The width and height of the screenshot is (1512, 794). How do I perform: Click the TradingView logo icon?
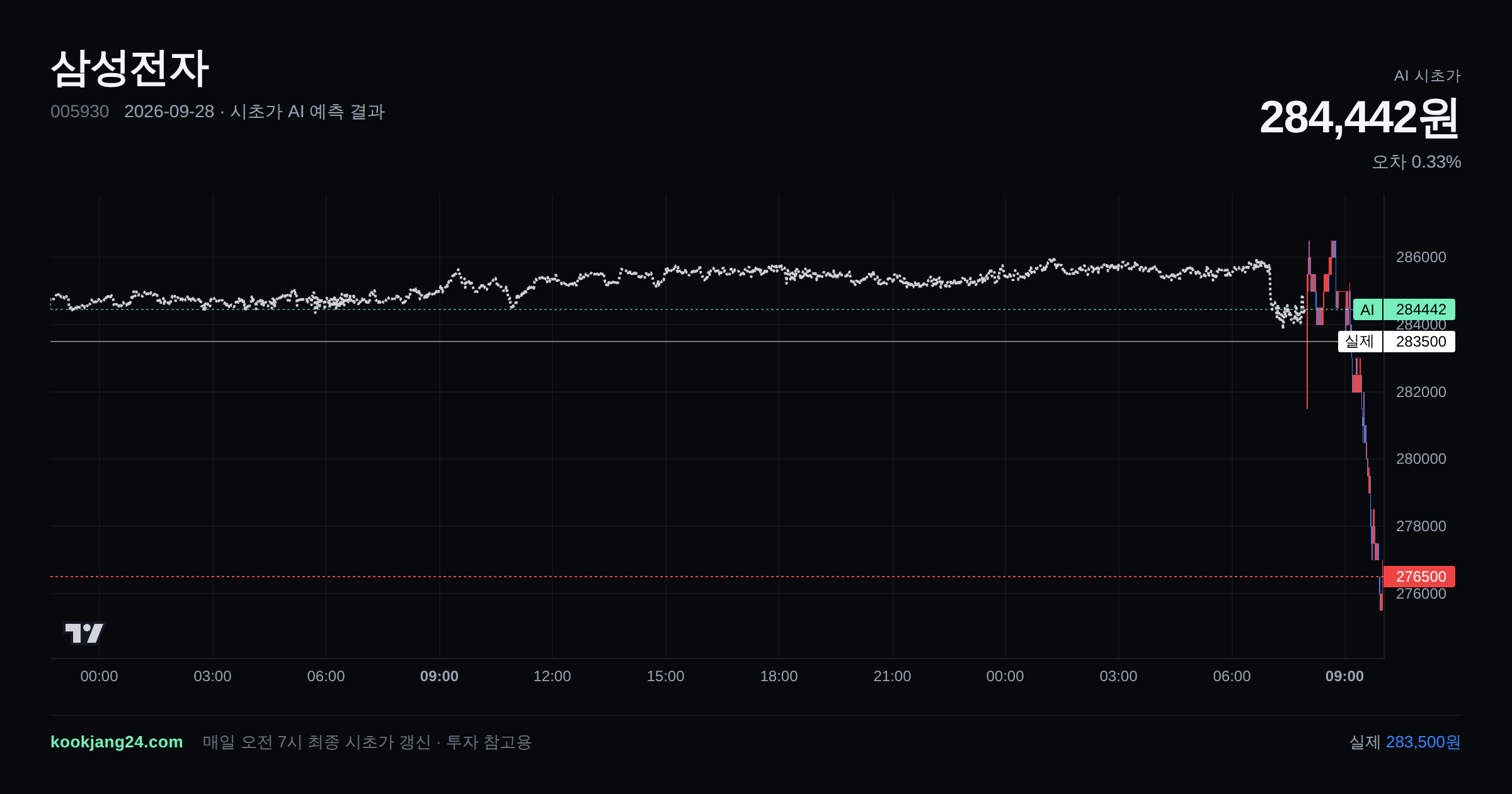click(x=84, y=633)
